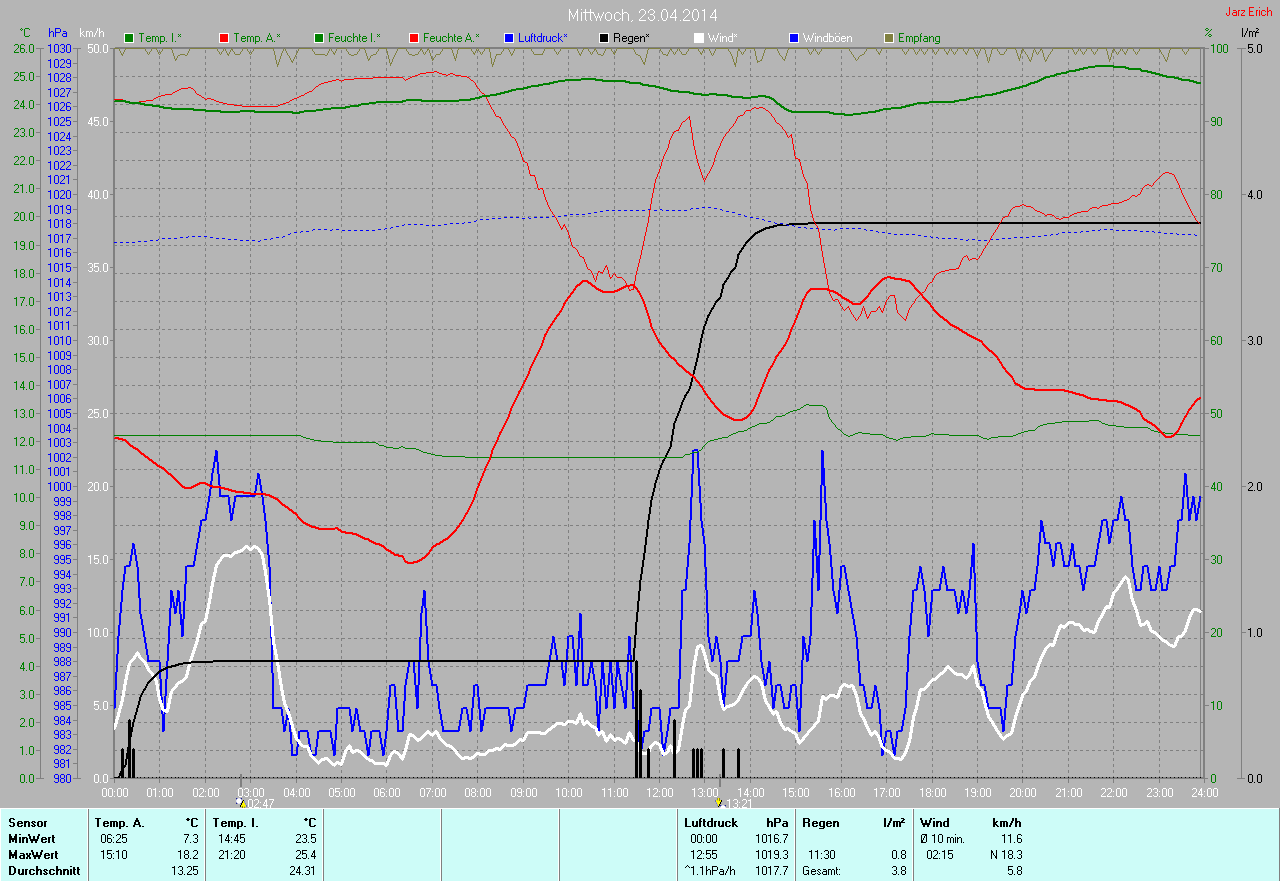Click the green Temp. I. legend swatch
This screenshot has width=1280, height=881.
point(129,38)
